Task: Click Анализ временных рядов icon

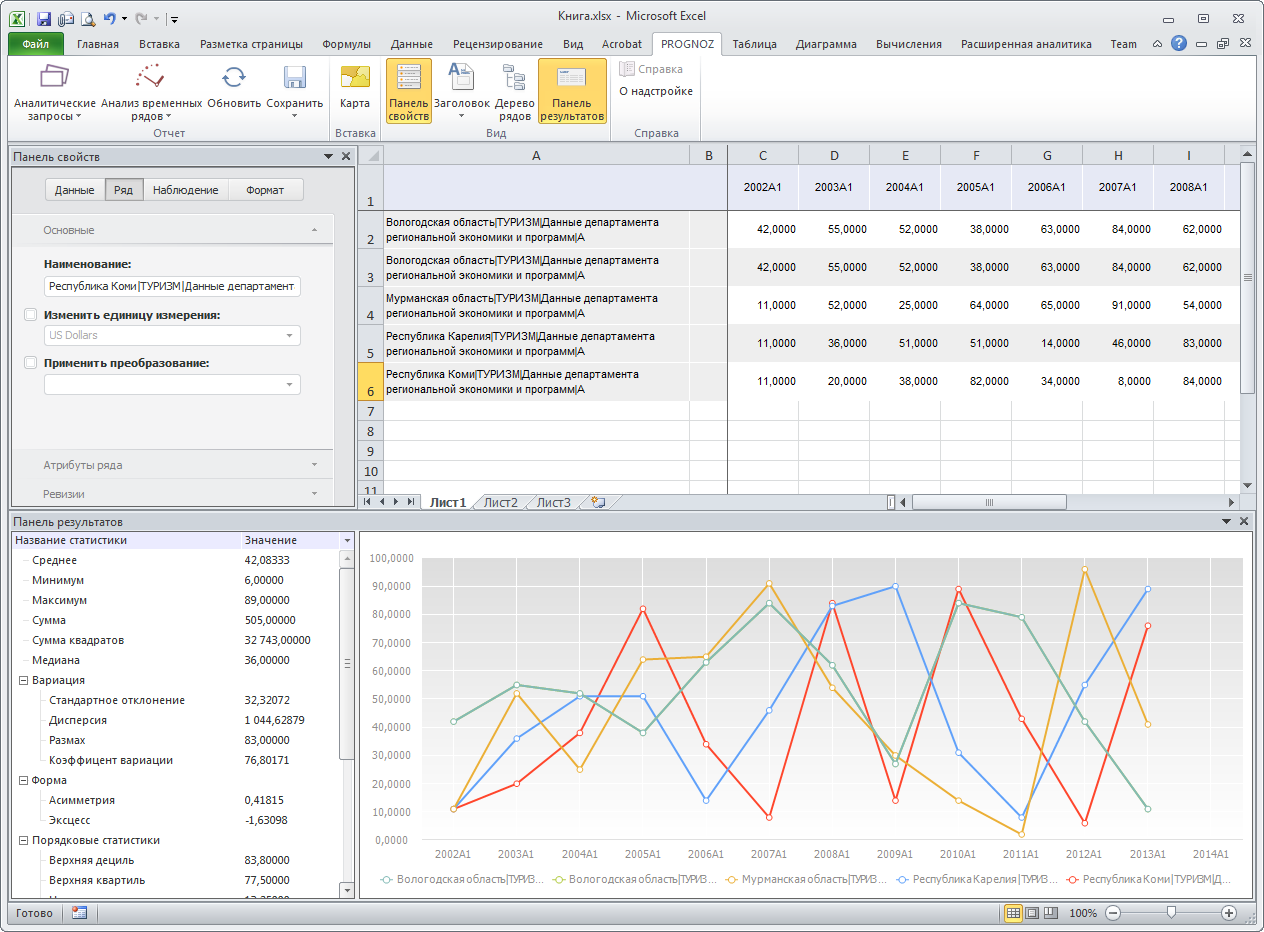Action: tap(151, 91)
